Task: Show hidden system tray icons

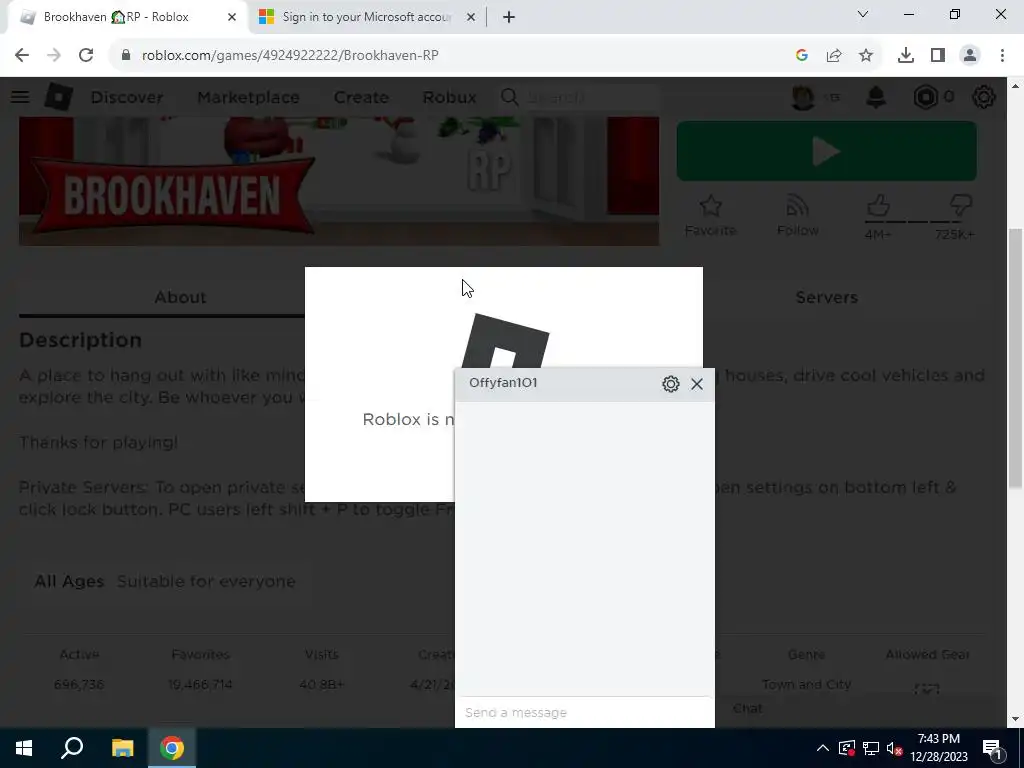Action: 823,748
